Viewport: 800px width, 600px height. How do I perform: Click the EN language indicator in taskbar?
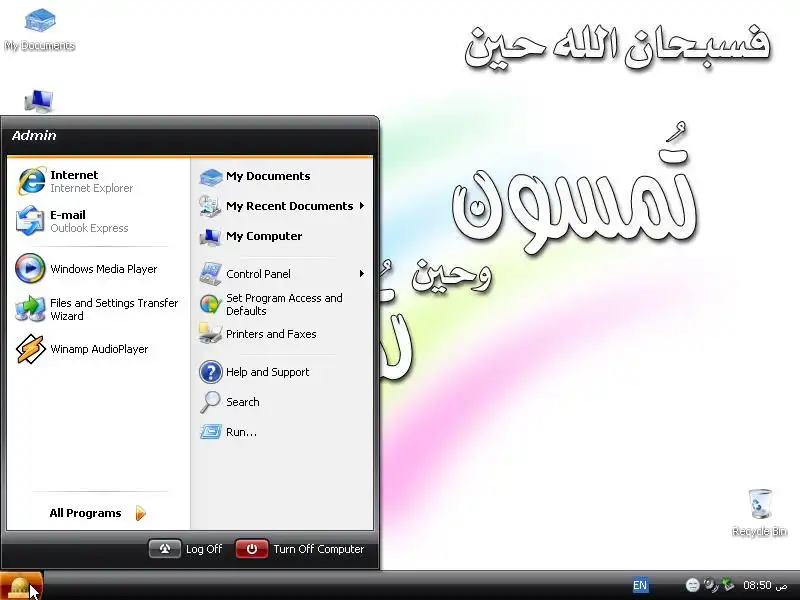[640, 585]
